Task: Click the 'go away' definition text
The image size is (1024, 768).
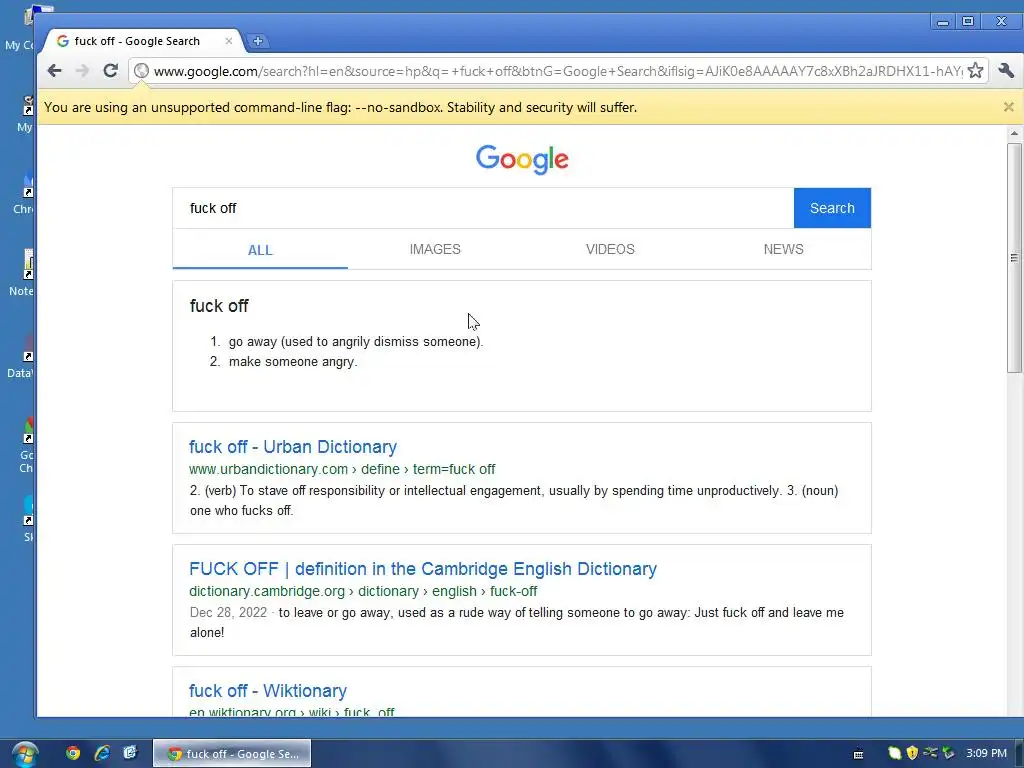Action: [x=356, y=342]
